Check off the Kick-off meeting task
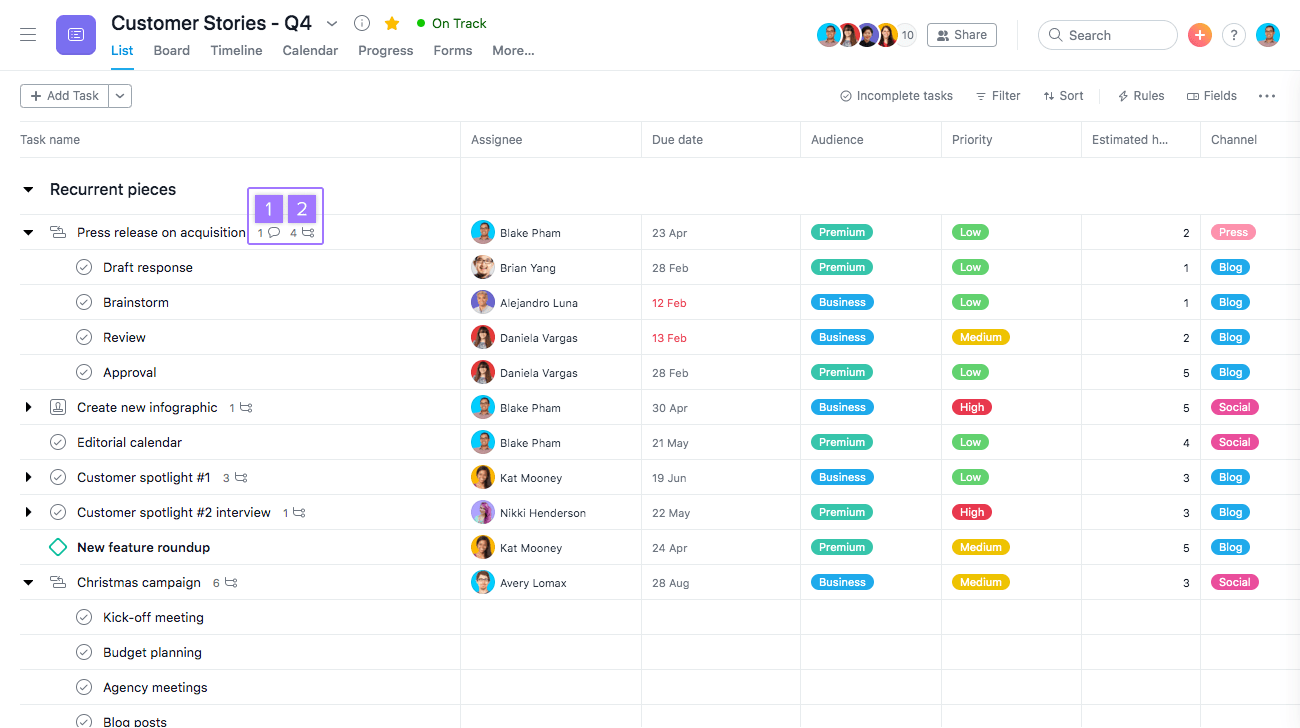 coord(84,617)
